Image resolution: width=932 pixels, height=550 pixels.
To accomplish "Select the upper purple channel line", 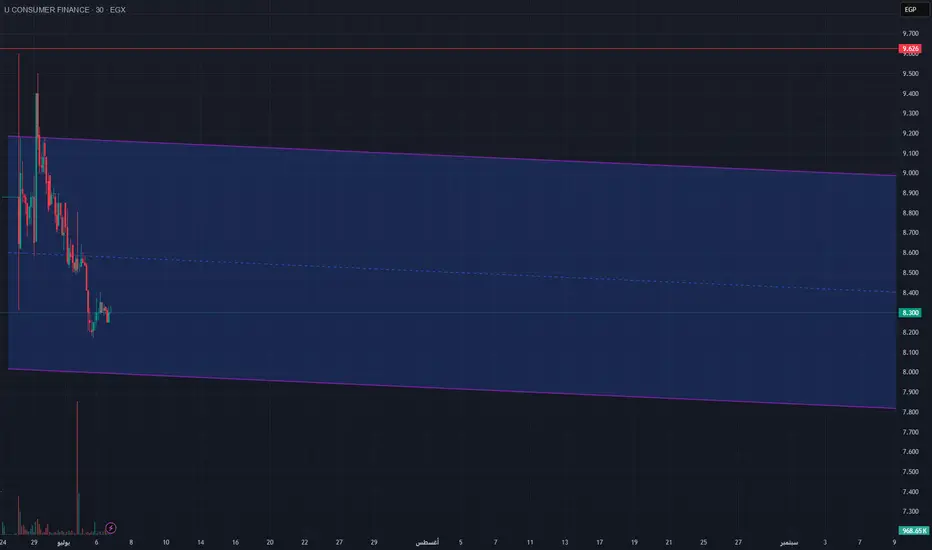I will point(452,156).
